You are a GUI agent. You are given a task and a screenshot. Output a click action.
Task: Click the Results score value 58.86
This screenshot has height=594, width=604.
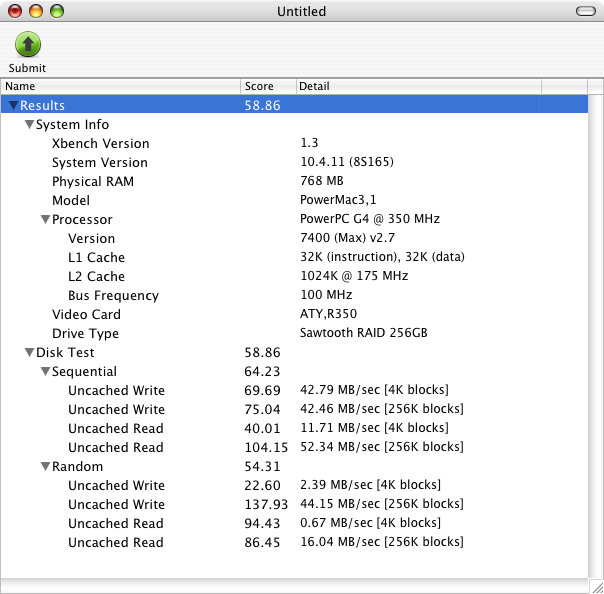point(262,106)
